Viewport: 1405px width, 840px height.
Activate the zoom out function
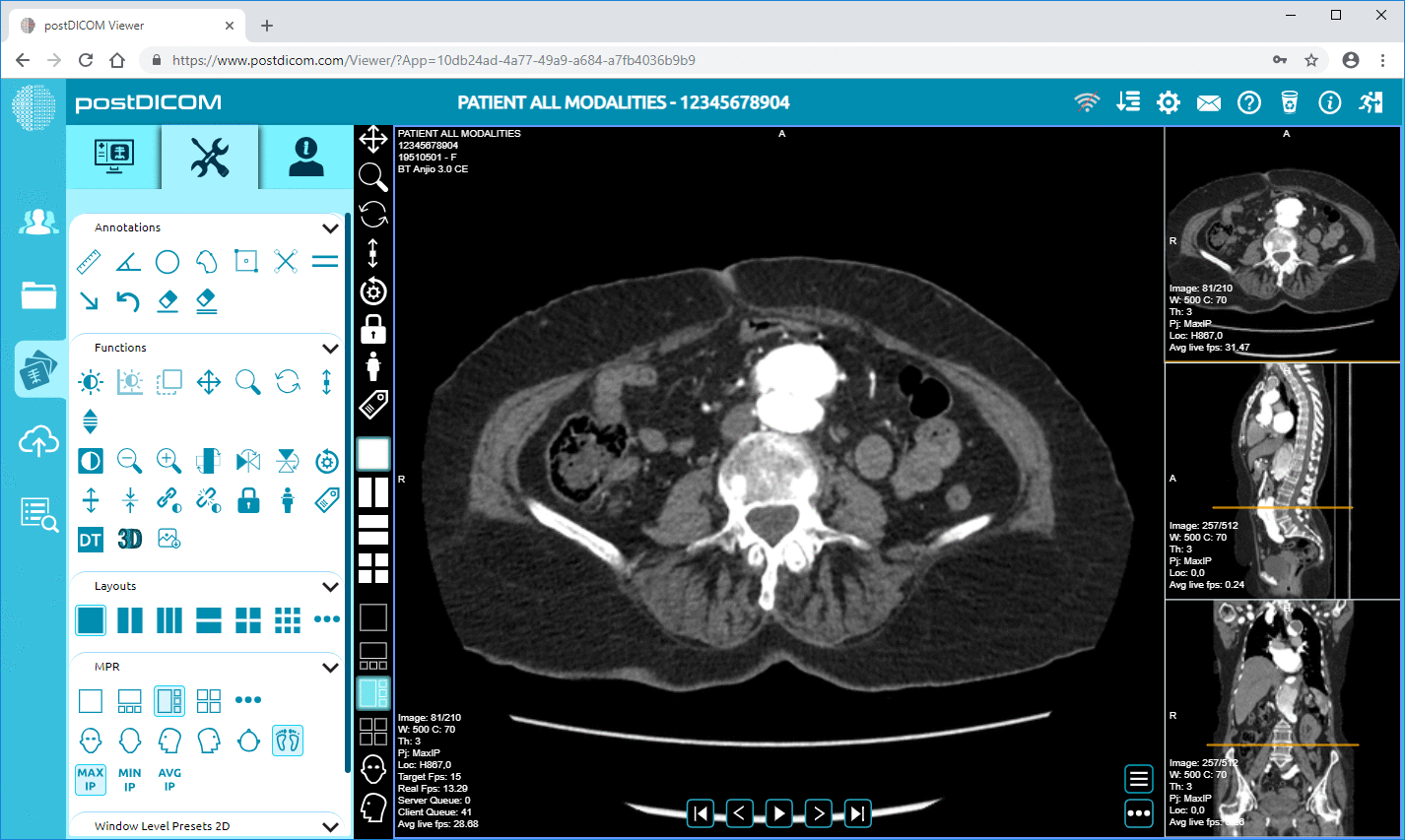(129, 460)
